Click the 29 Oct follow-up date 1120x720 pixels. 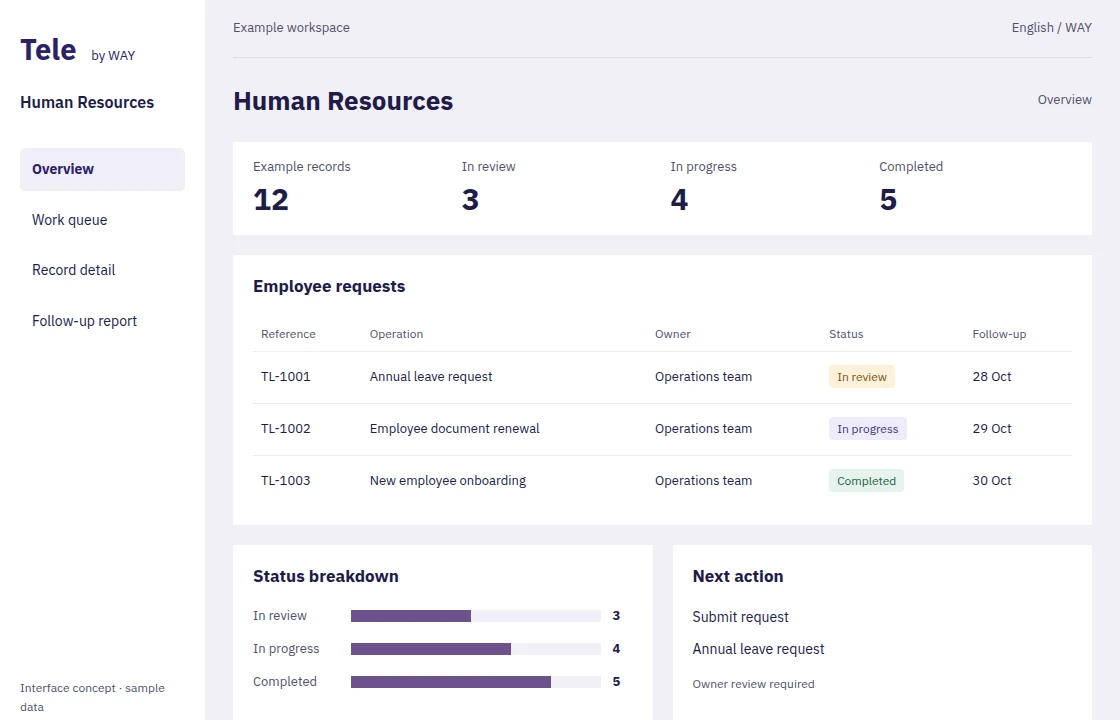(x=991, y=429)
